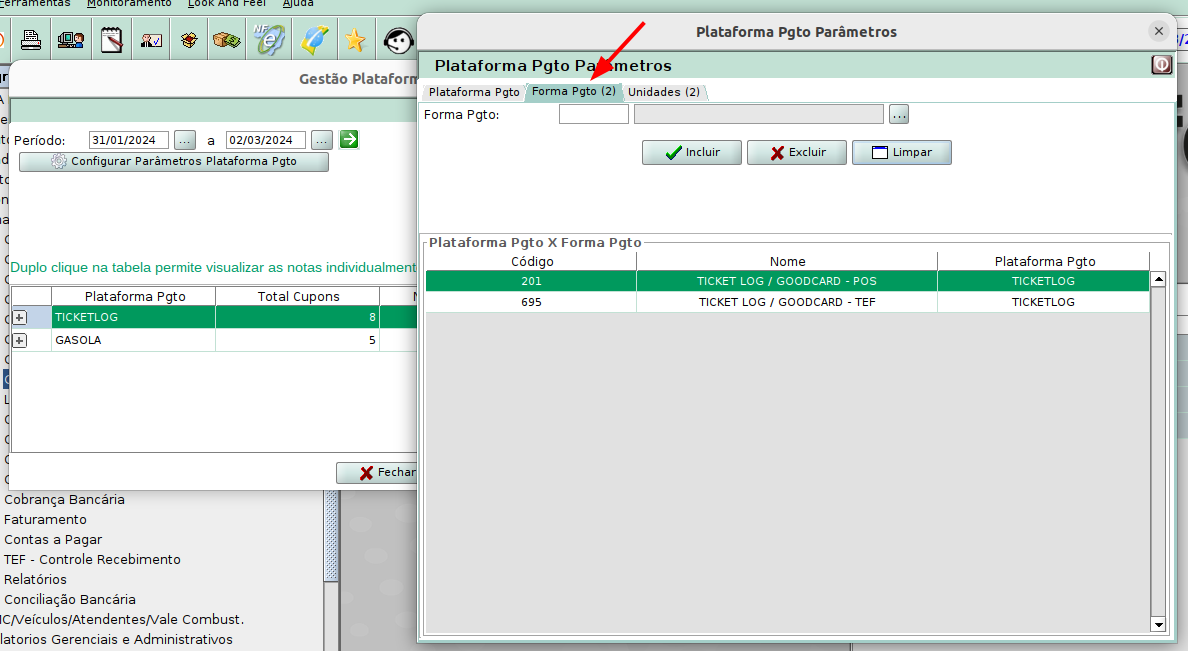The height and width of the screenshot is (651, 1188).
Task: Click the red power icon in parameters panel
Action: (x=1161, y=65)
